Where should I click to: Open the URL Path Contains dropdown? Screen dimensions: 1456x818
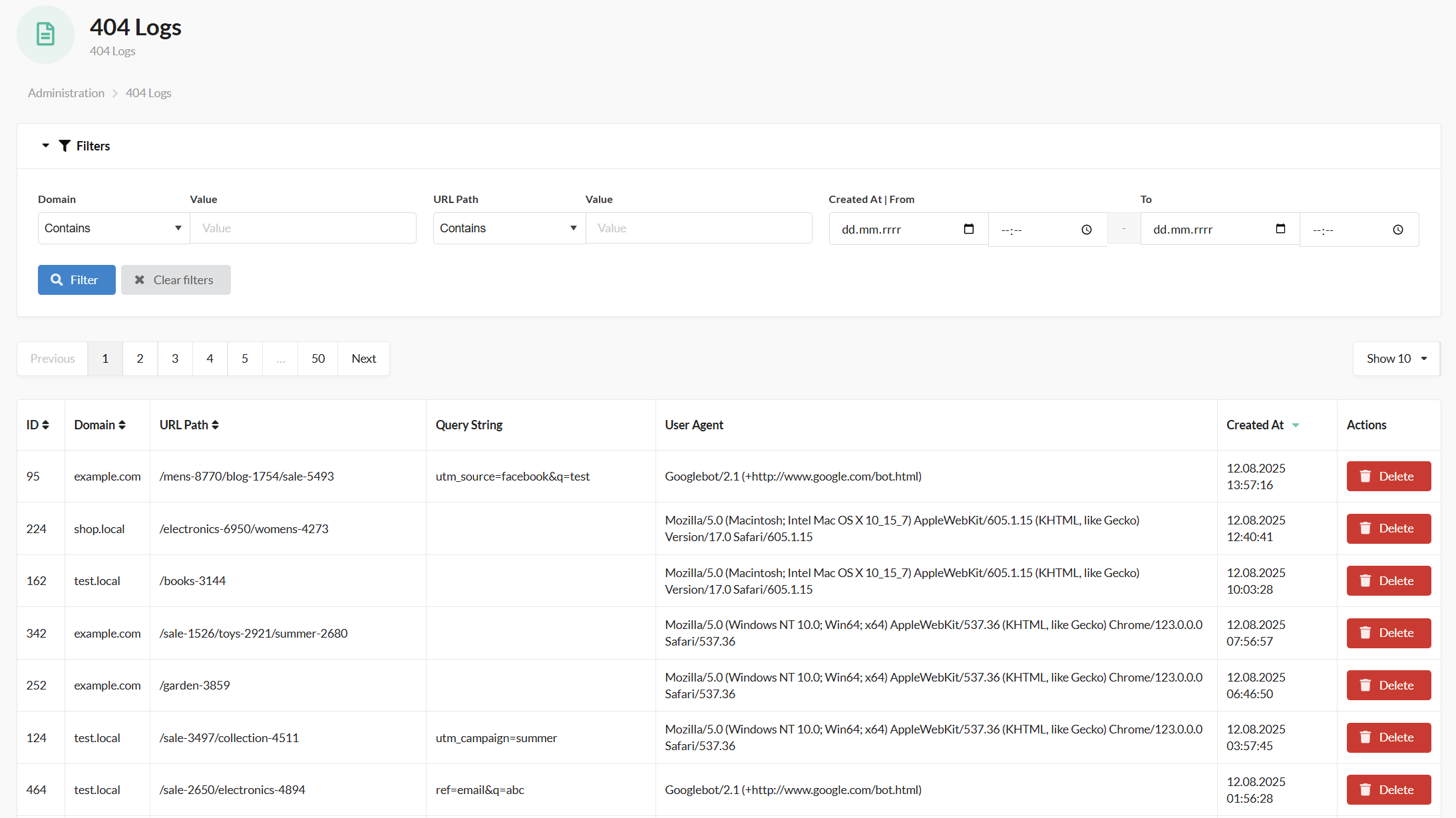coord(508,228)
